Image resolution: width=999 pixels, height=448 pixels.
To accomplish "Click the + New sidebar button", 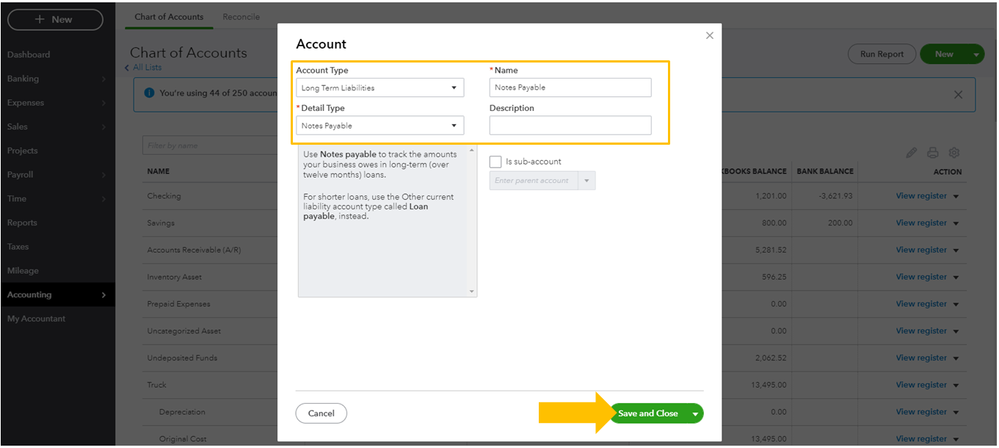I will tap(55, 20).
